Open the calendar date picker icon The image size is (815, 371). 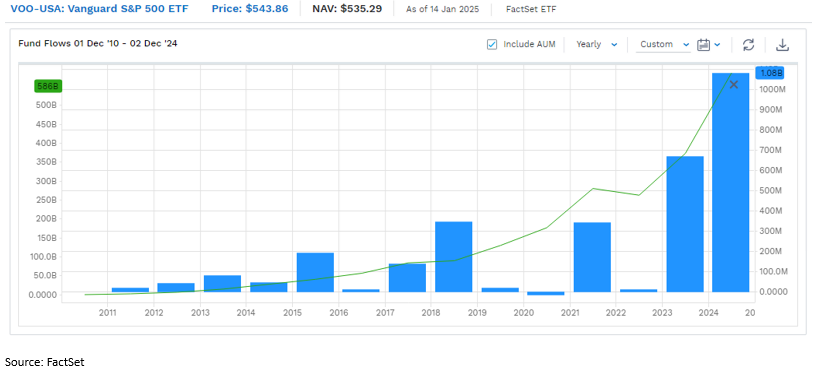coord(704,45)
